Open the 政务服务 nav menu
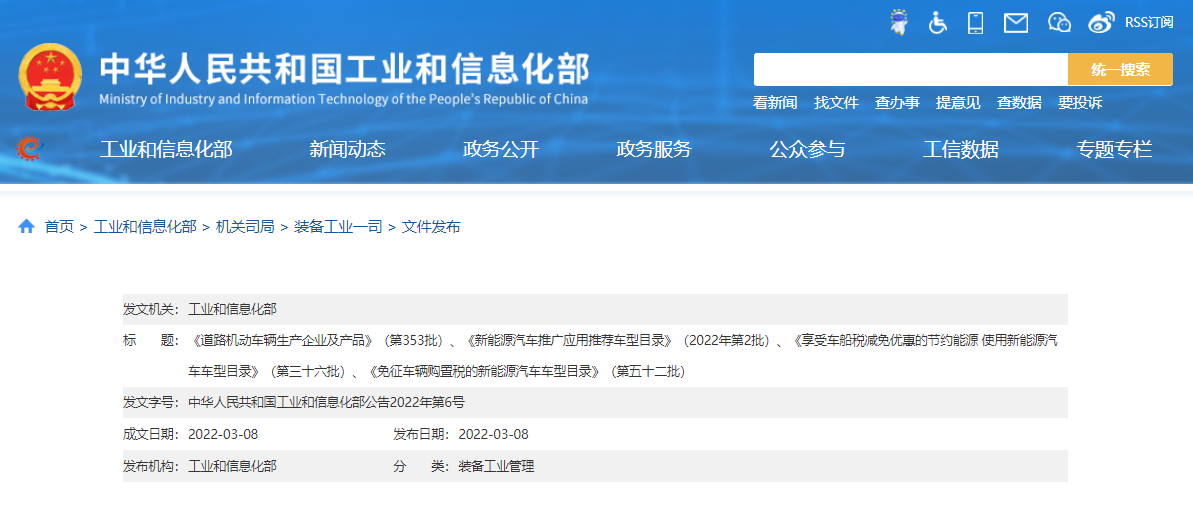1193x510 pixels. [x=654, y=149]
